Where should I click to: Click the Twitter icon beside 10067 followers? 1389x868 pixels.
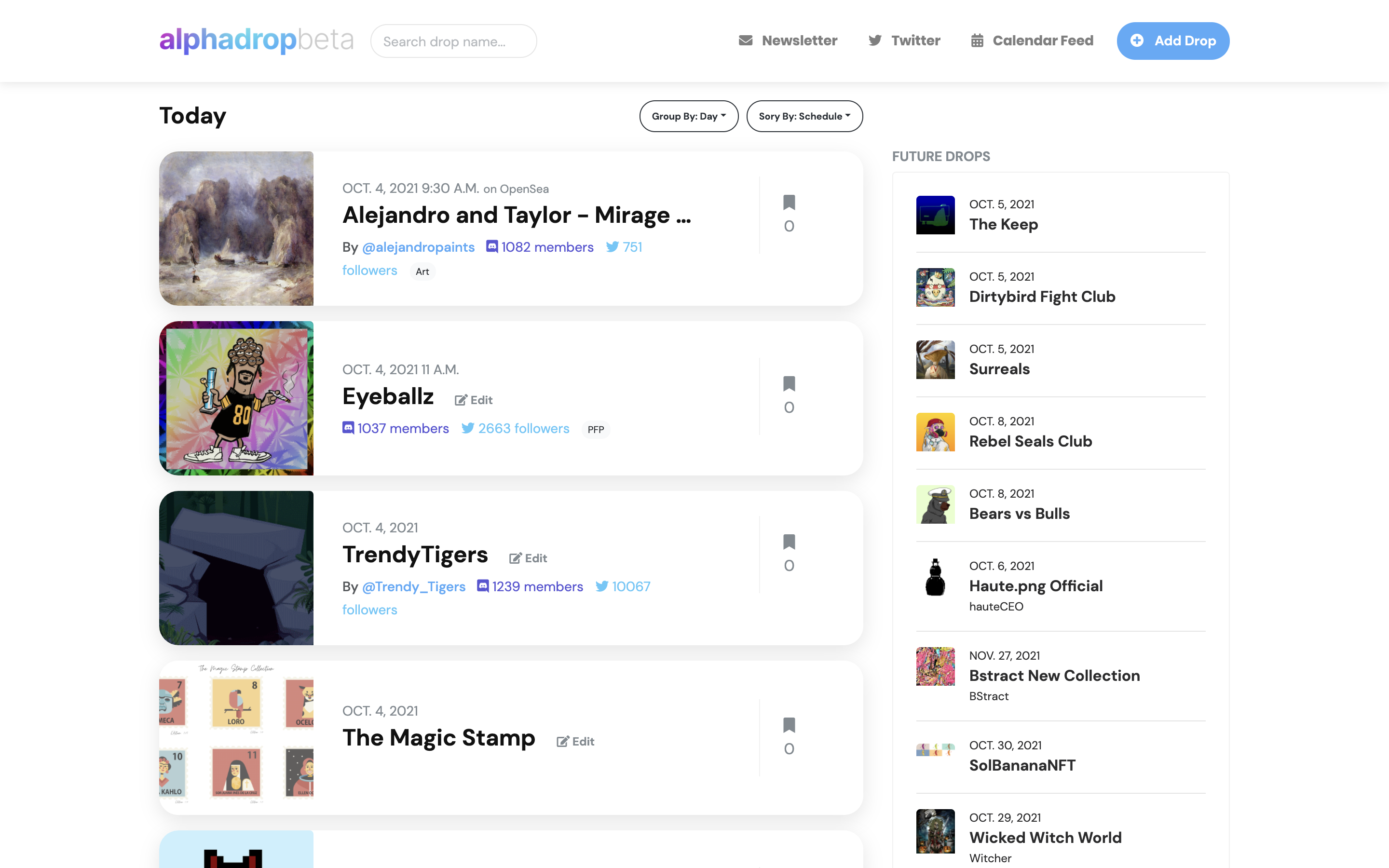point(601,586)
